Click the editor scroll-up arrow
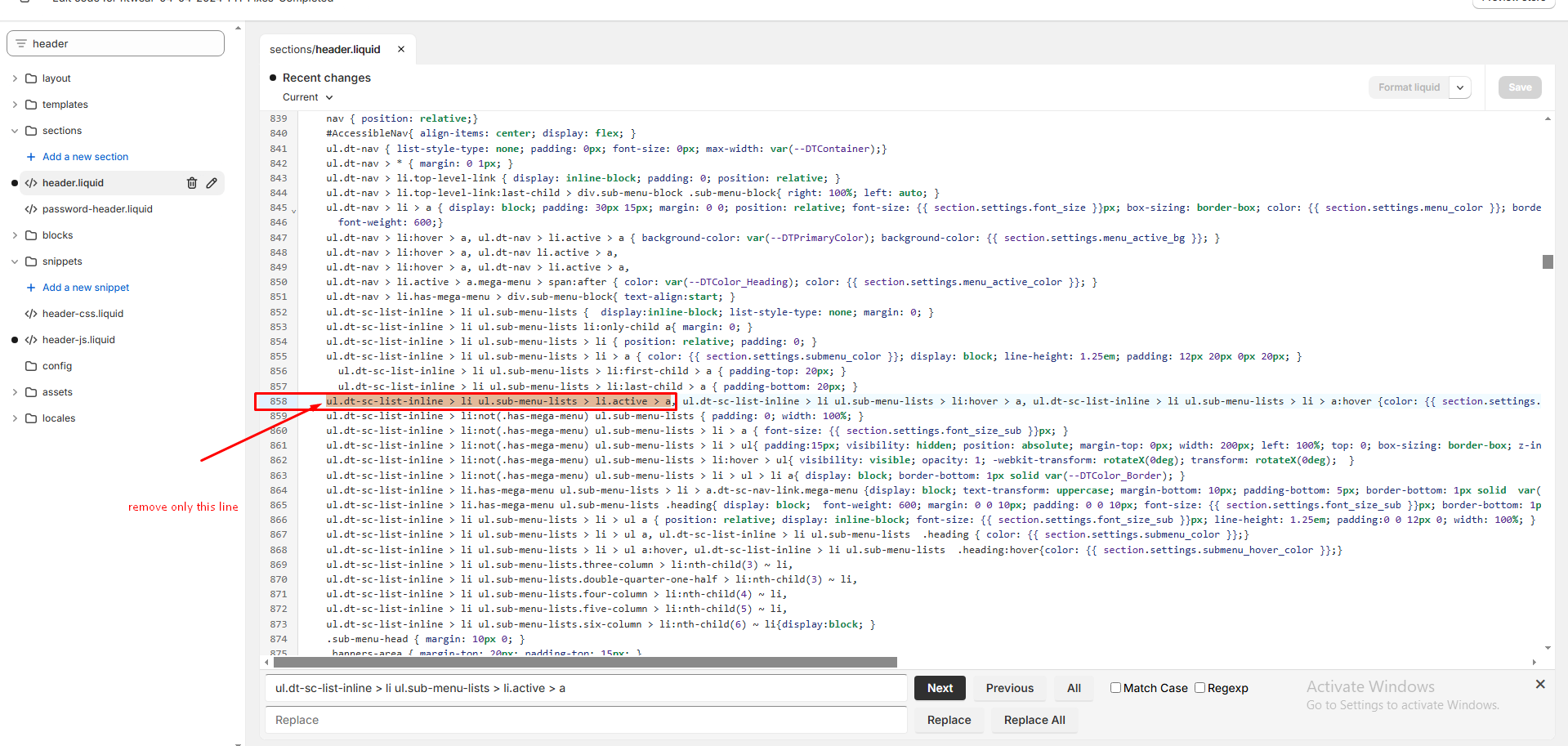 tap(1548, 118)
